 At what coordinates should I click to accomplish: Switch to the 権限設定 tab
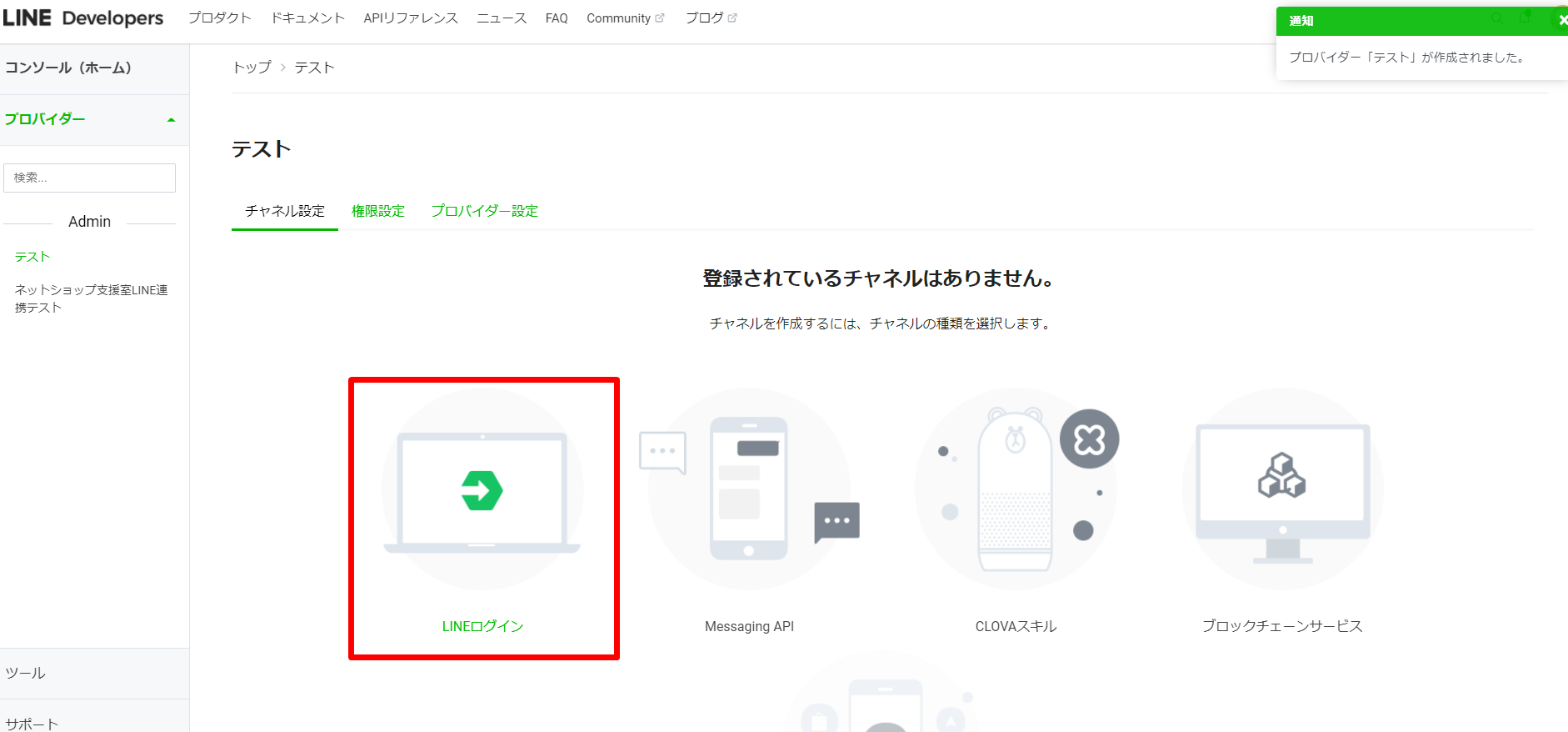pos(378,211)
